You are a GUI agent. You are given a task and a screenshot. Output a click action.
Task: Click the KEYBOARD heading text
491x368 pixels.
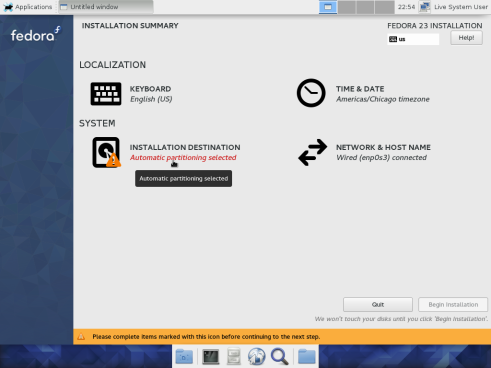coord(150,89)
